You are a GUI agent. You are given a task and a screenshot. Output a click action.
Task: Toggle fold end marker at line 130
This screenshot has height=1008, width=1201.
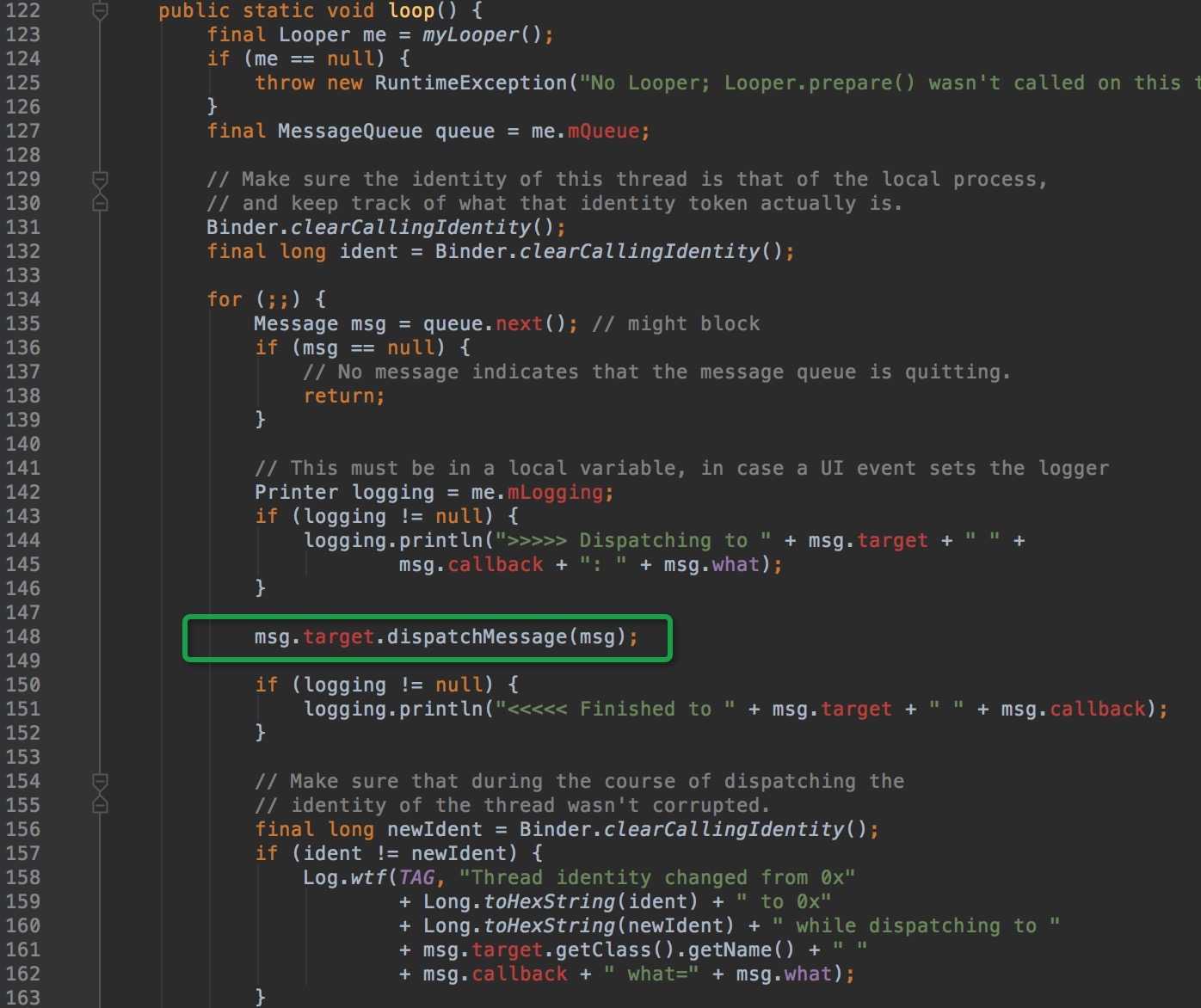(x=100, y=203)
